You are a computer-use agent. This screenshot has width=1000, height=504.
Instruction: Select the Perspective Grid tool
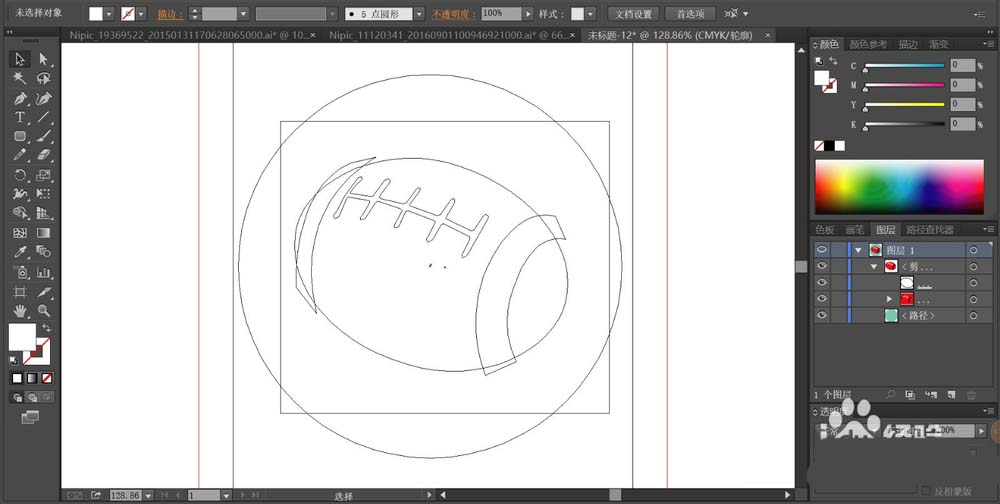click(x=43, y=213)
